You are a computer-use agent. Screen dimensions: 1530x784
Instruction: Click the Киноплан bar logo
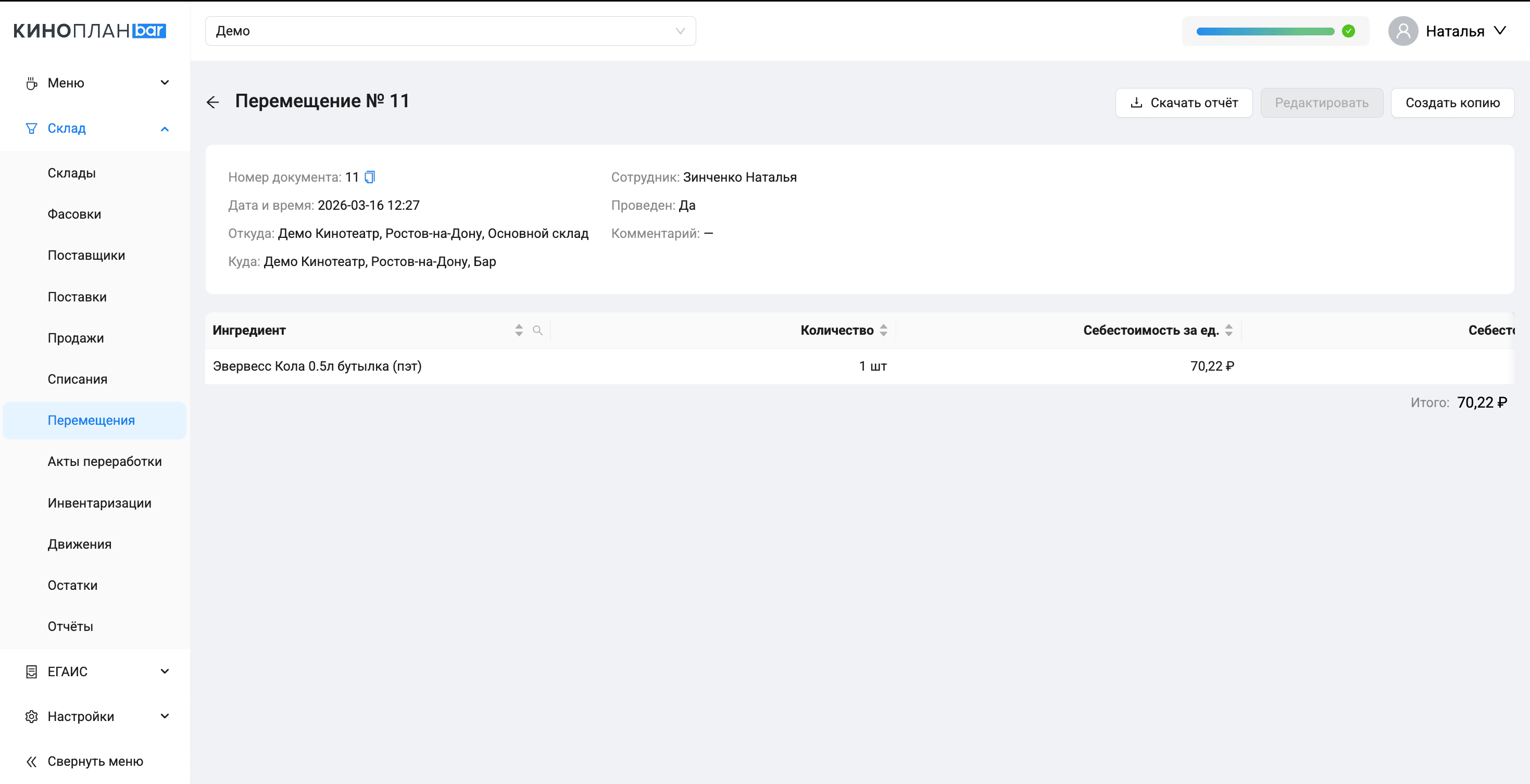pos(89,31)
